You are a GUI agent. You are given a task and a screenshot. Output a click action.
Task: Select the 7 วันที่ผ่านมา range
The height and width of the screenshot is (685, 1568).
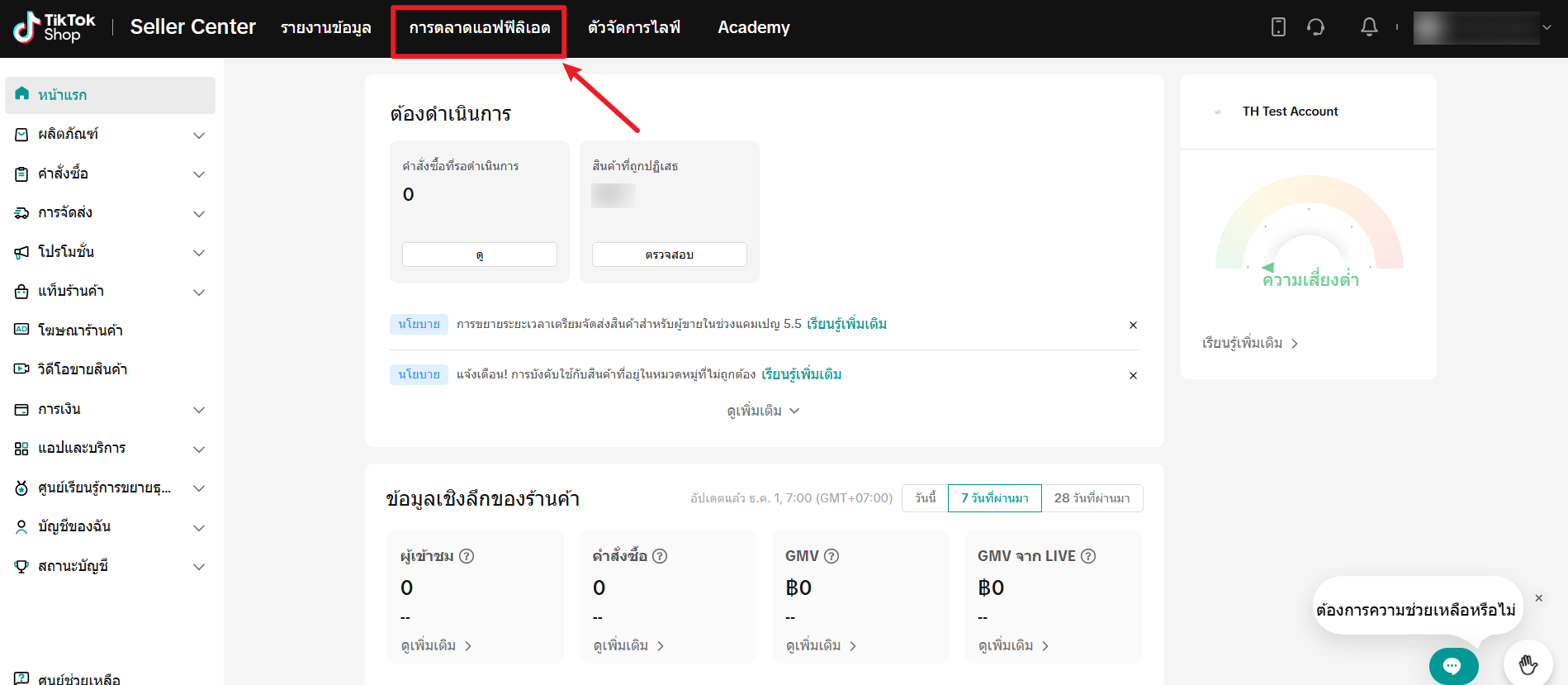point(994,498)
